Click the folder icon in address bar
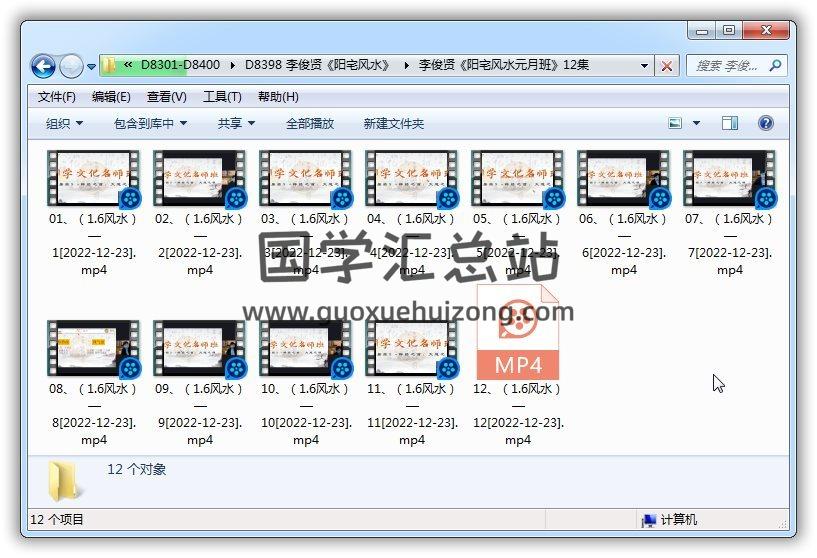 click(x=109, y=65)
